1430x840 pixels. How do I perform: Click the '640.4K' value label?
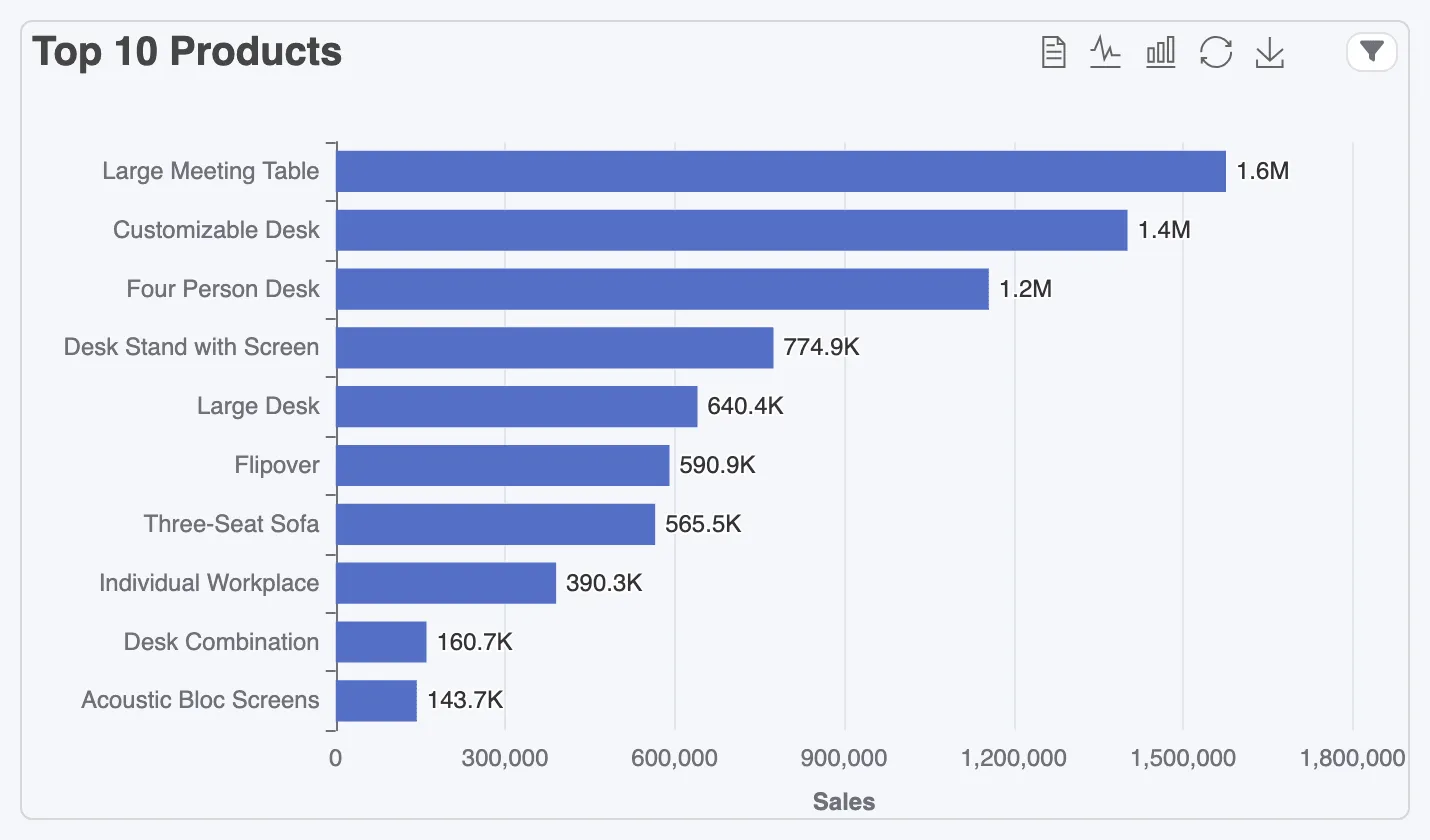coord(746,407)
